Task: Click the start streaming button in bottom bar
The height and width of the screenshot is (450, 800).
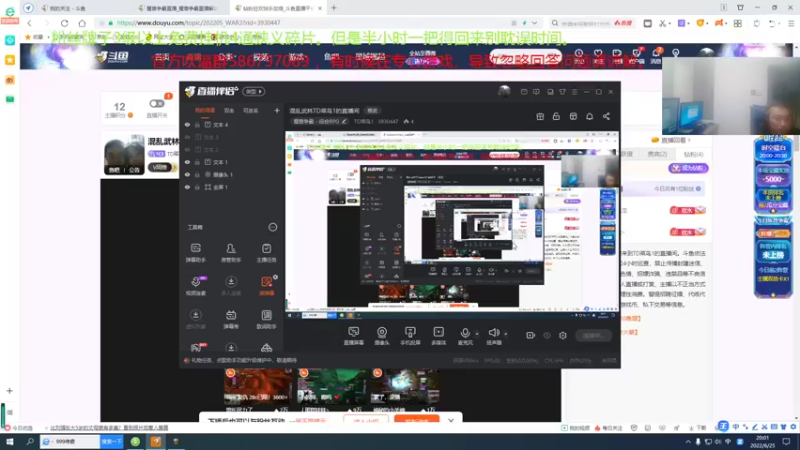Action: tap(593, 335)
